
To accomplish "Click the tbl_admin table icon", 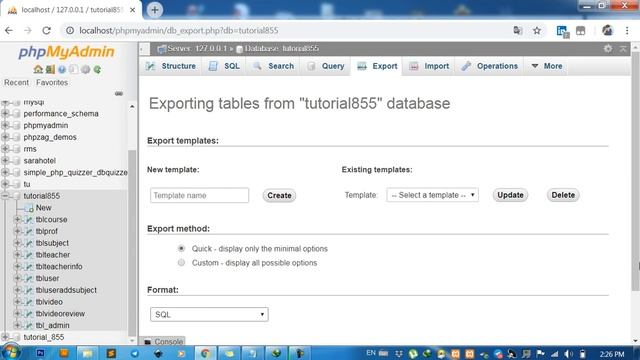I will (x=29, y=326).
